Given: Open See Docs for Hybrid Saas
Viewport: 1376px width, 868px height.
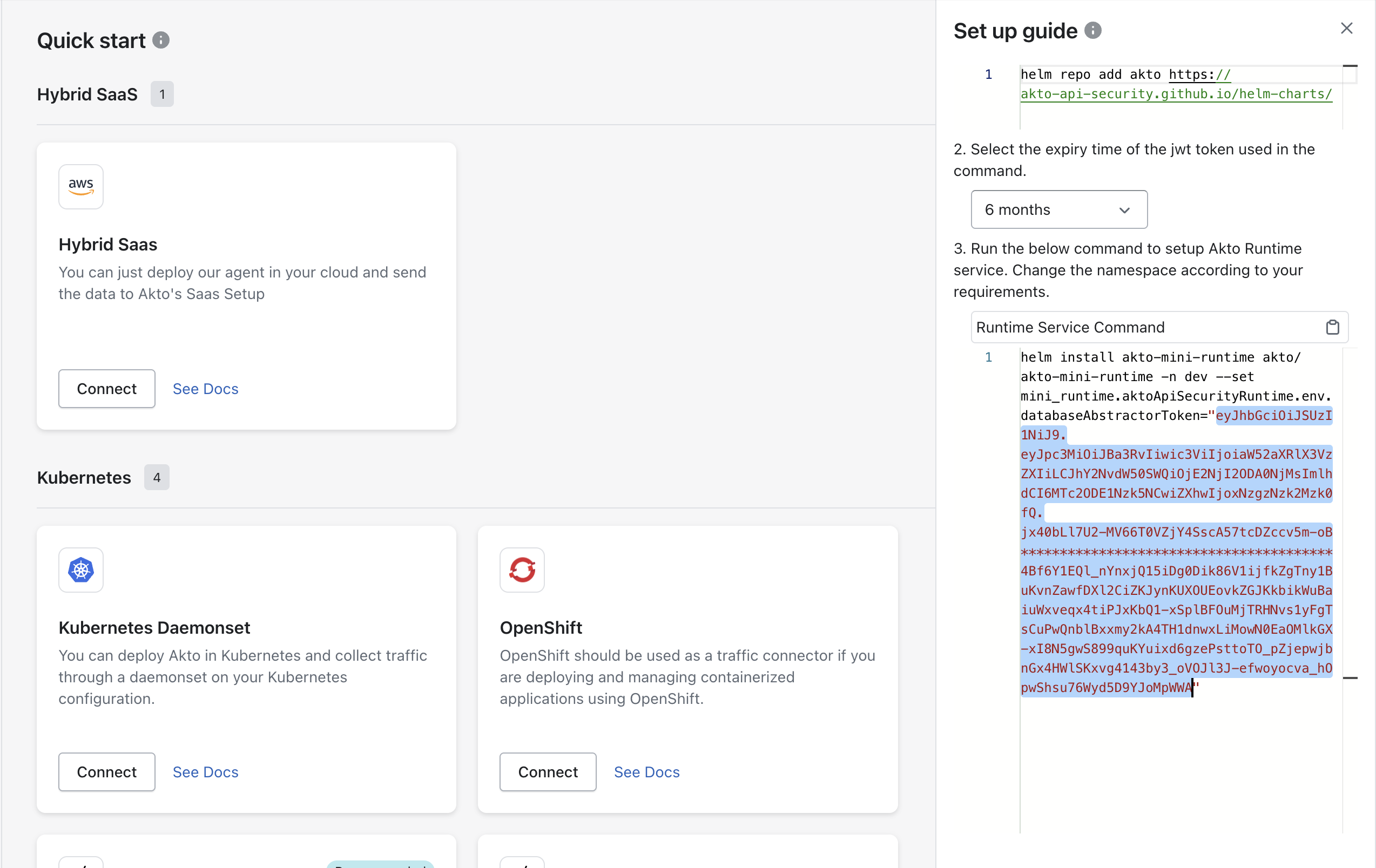Looking at the screenshot, I should coord(205,389).
